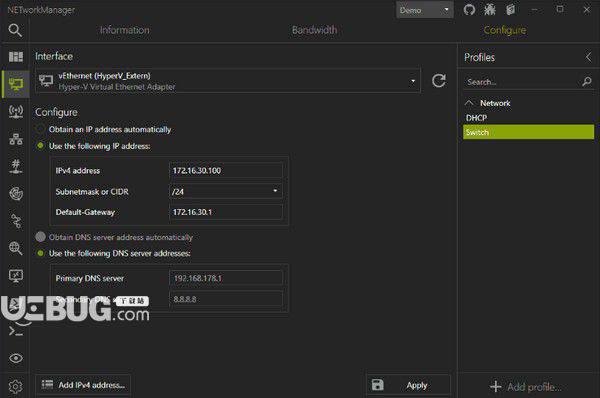The image size is (600, 398).
Task: Open the IP Scanner sidebar icon
Action: pos(16,139)
